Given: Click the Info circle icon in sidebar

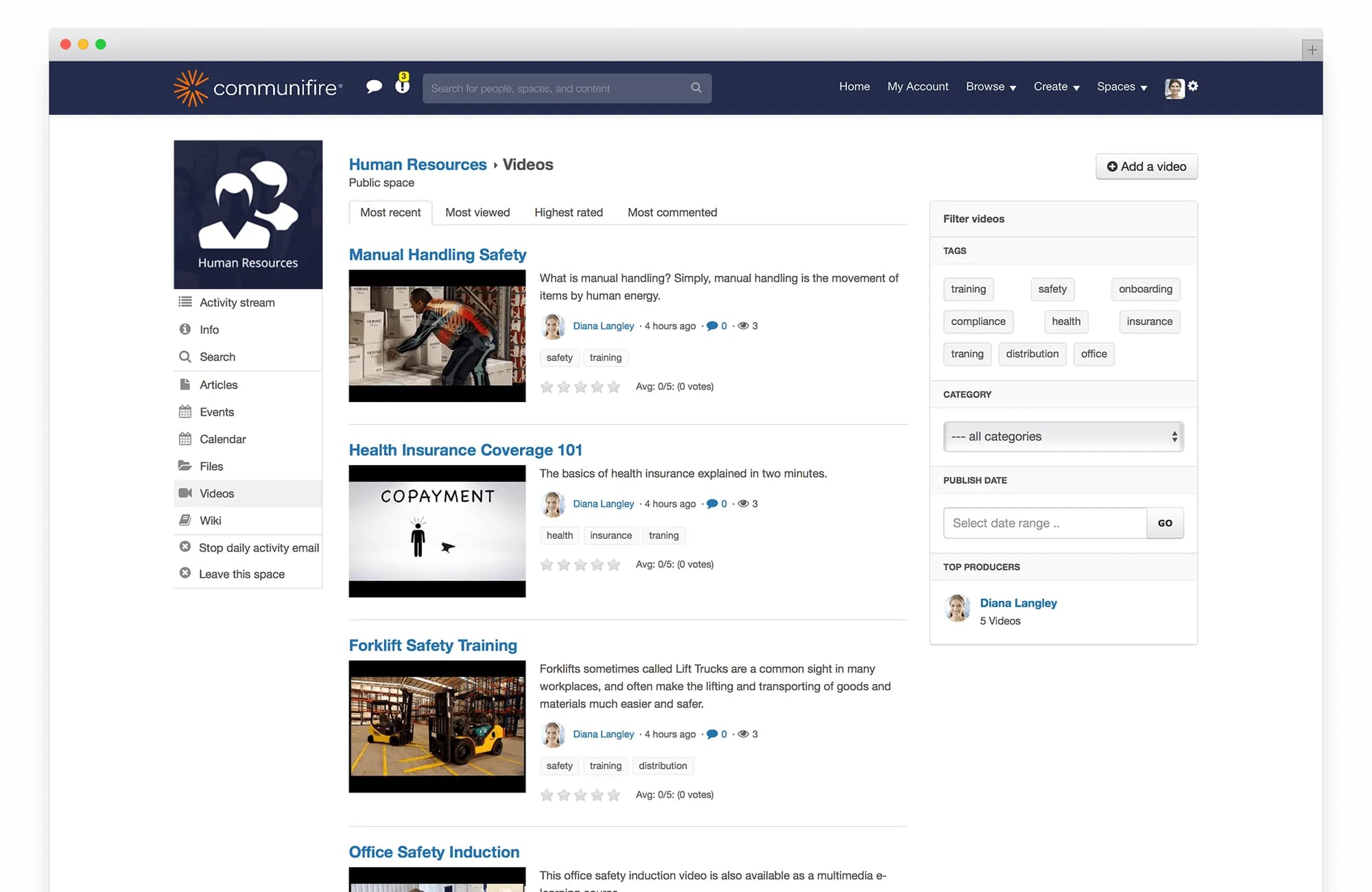Looking at the screenshot, I should [185, 329].
